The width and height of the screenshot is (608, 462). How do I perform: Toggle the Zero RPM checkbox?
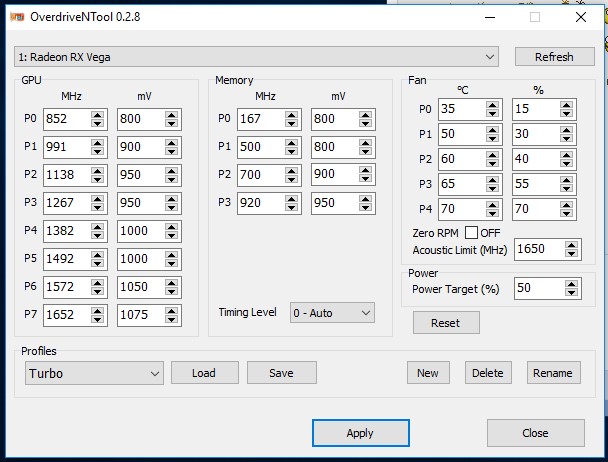[471, 233]
